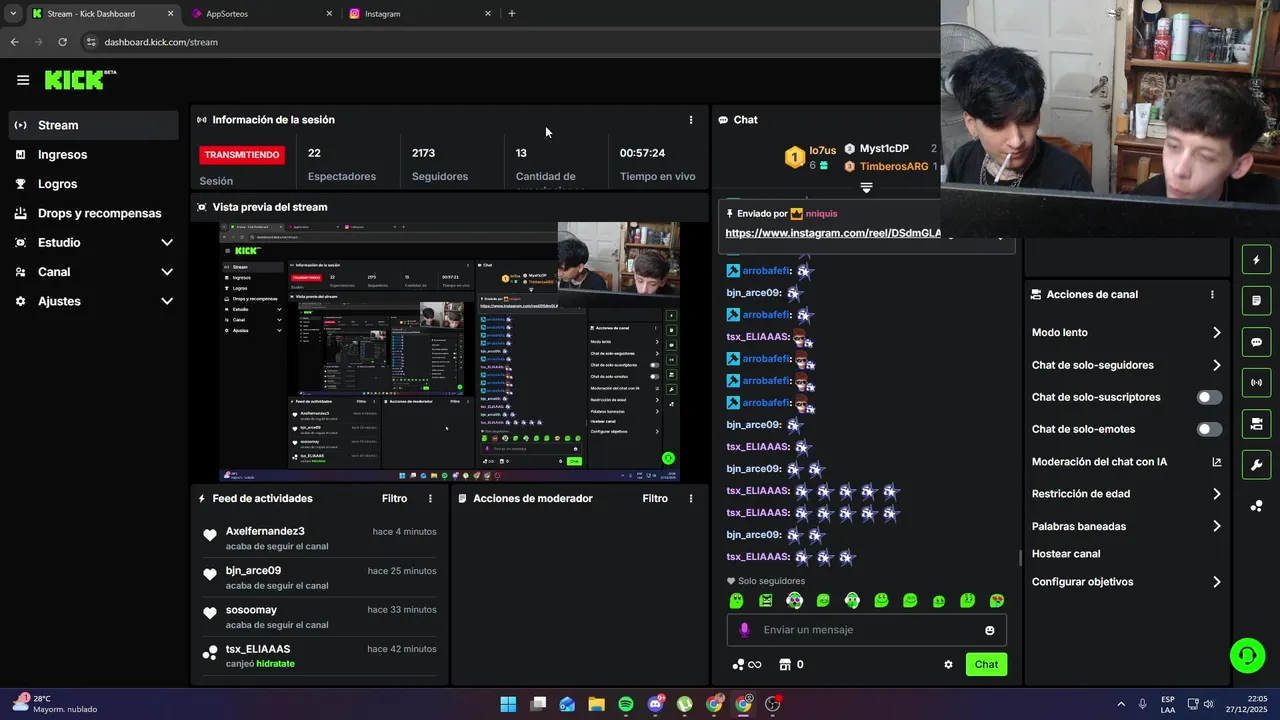The width and height of the screenshot is (1280, 720).
Task: Open chat settings gear icon
Action: [948, 664]
